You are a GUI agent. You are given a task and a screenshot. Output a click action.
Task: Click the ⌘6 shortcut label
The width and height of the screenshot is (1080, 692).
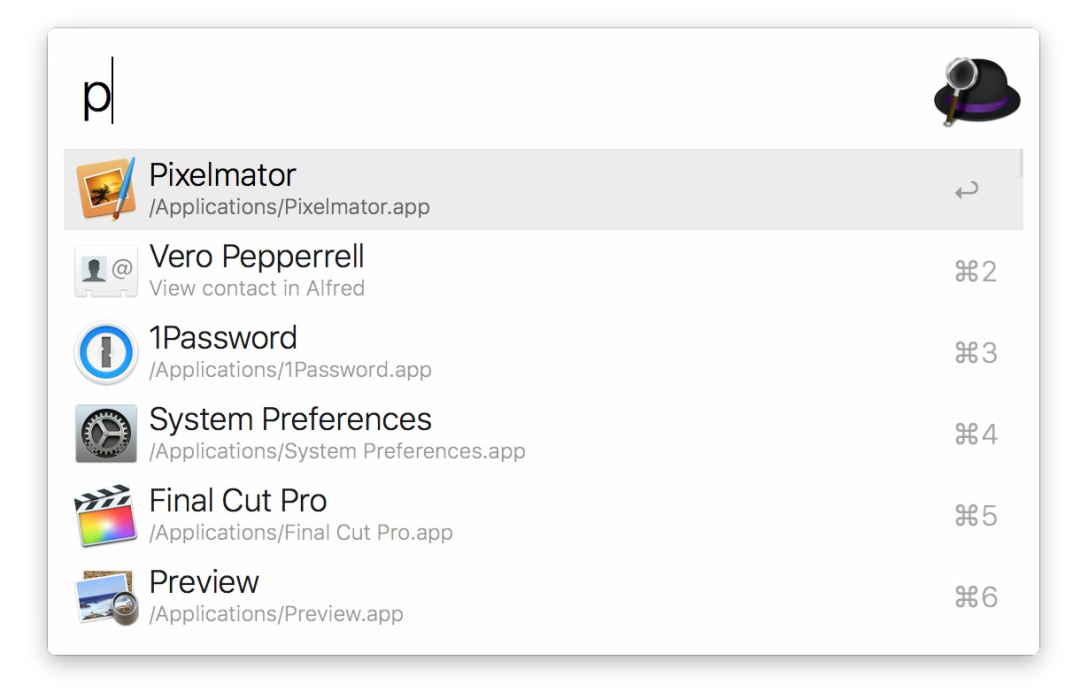[975, 598]
